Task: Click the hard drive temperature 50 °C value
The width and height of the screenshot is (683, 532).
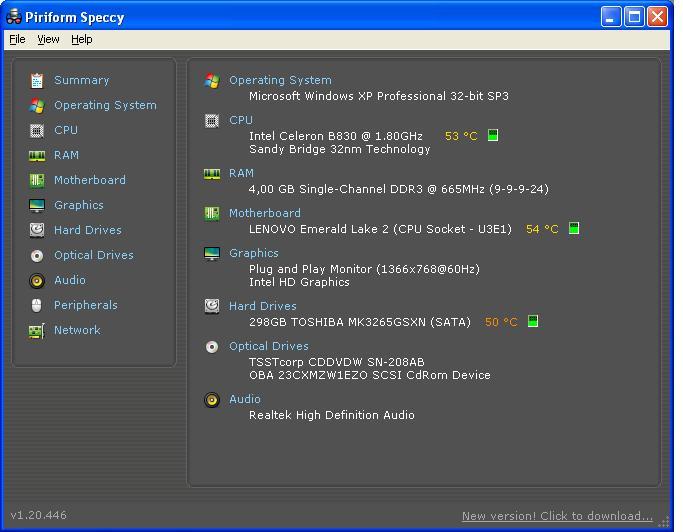Action: point(501,322)
